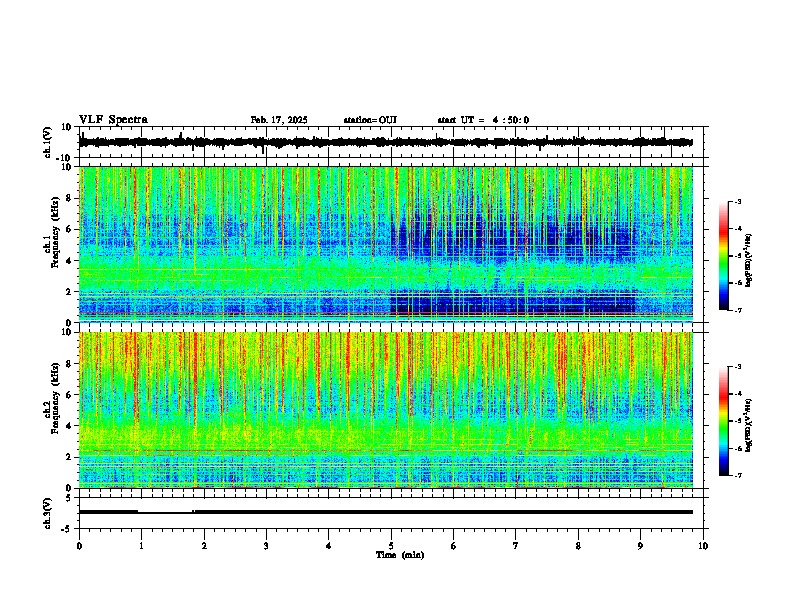Click time axis tick label "0"
Screen dimensions: 792x612
pos(79,546)
